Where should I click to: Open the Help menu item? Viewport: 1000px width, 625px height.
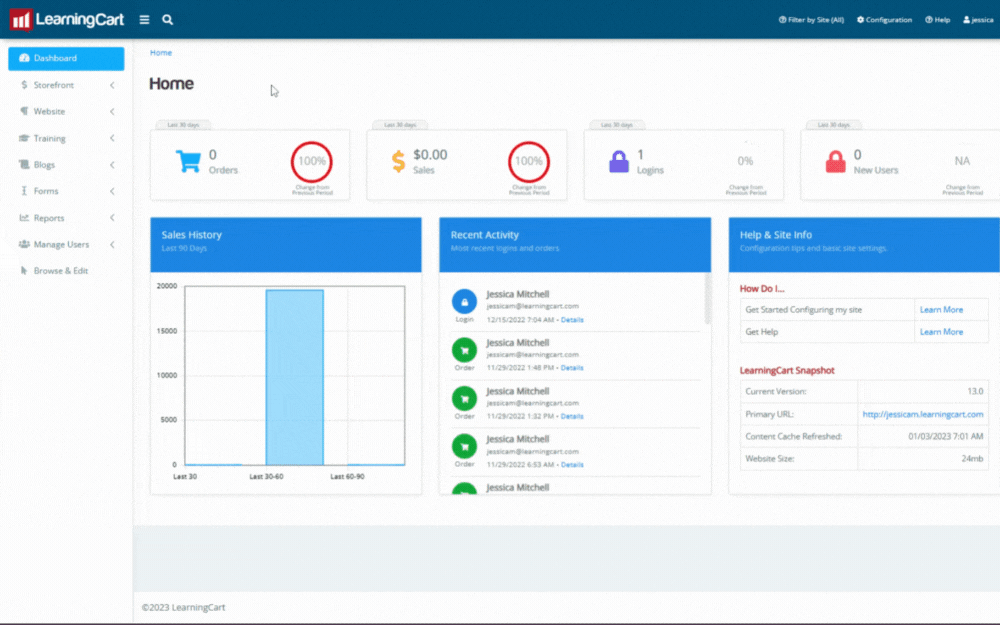(x=938, y=20)
